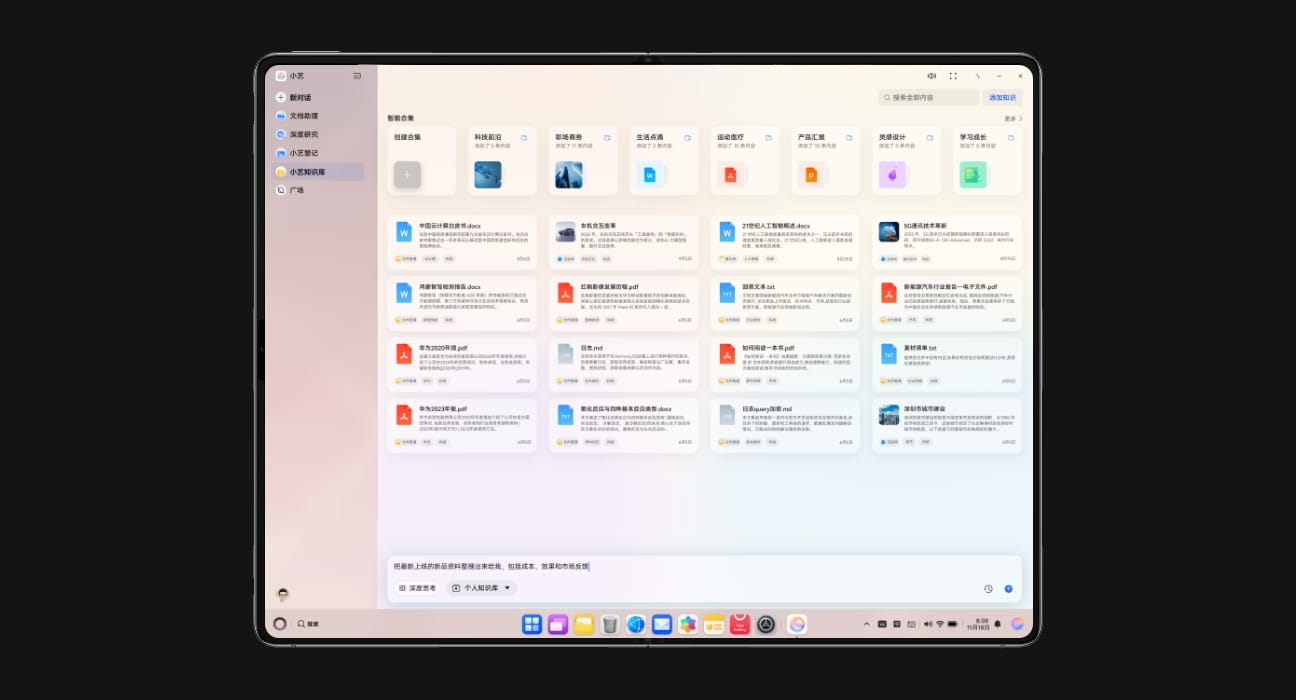1296x700 pixels.
Task: Click the speaker icon in the title bar
Action: point(931,76)
